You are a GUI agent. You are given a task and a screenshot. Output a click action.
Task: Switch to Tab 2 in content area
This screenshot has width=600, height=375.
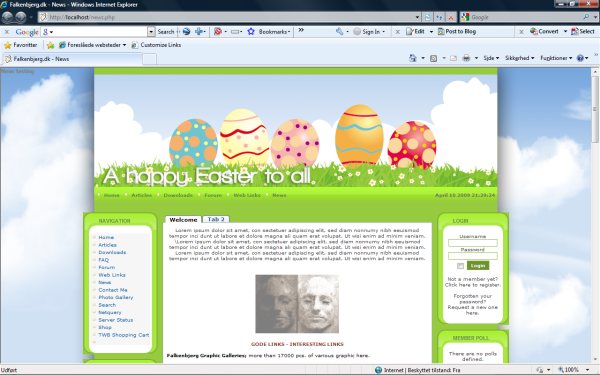point(216,219)
